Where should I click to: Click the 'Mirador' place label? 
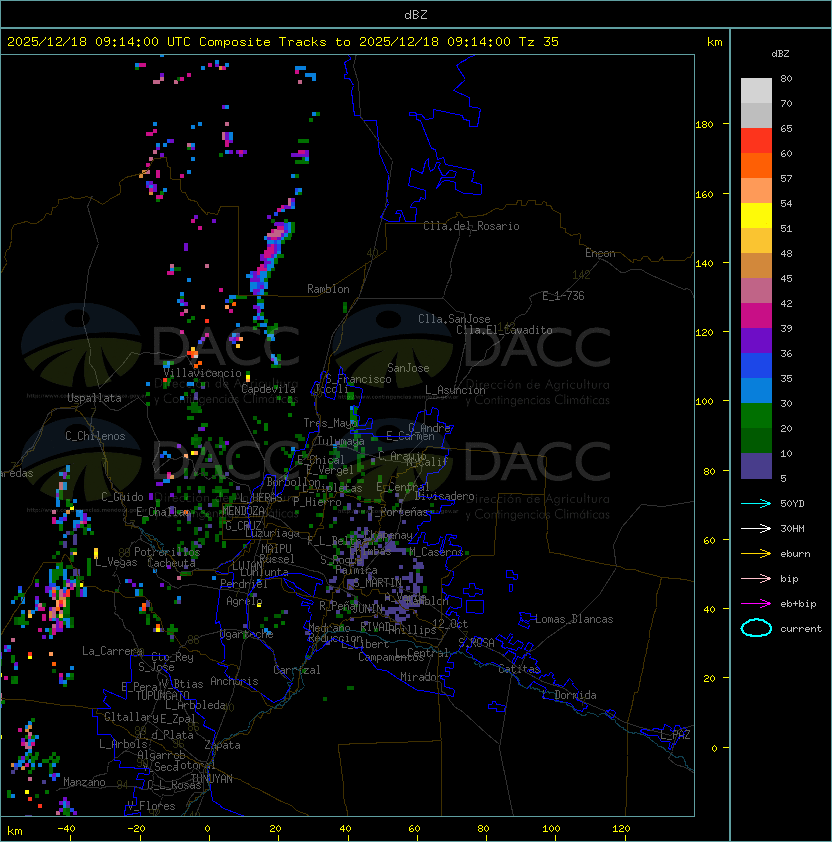pos(421,677)
